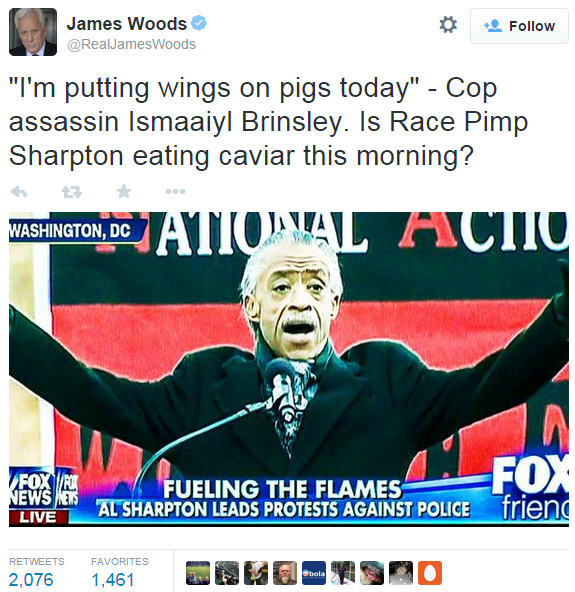
Task: Open the gear settings menu
Action: tap(448, 25)
